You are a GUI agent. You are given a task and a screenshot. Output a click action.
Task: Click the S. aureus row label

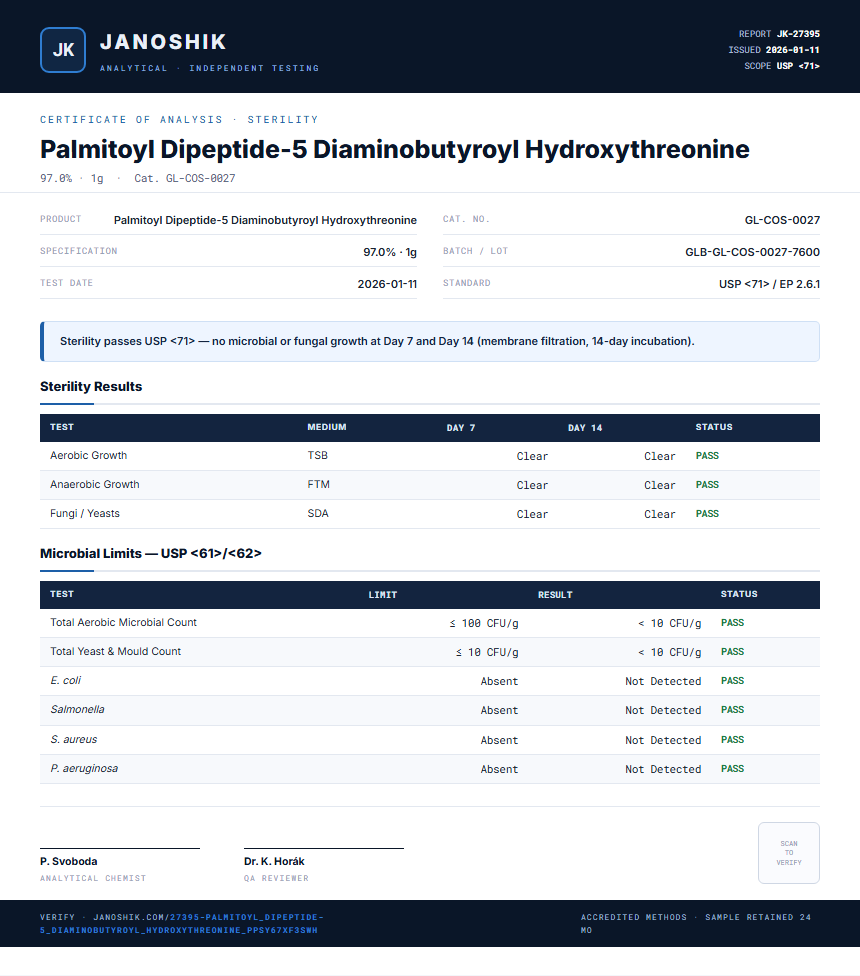[73, 739]
